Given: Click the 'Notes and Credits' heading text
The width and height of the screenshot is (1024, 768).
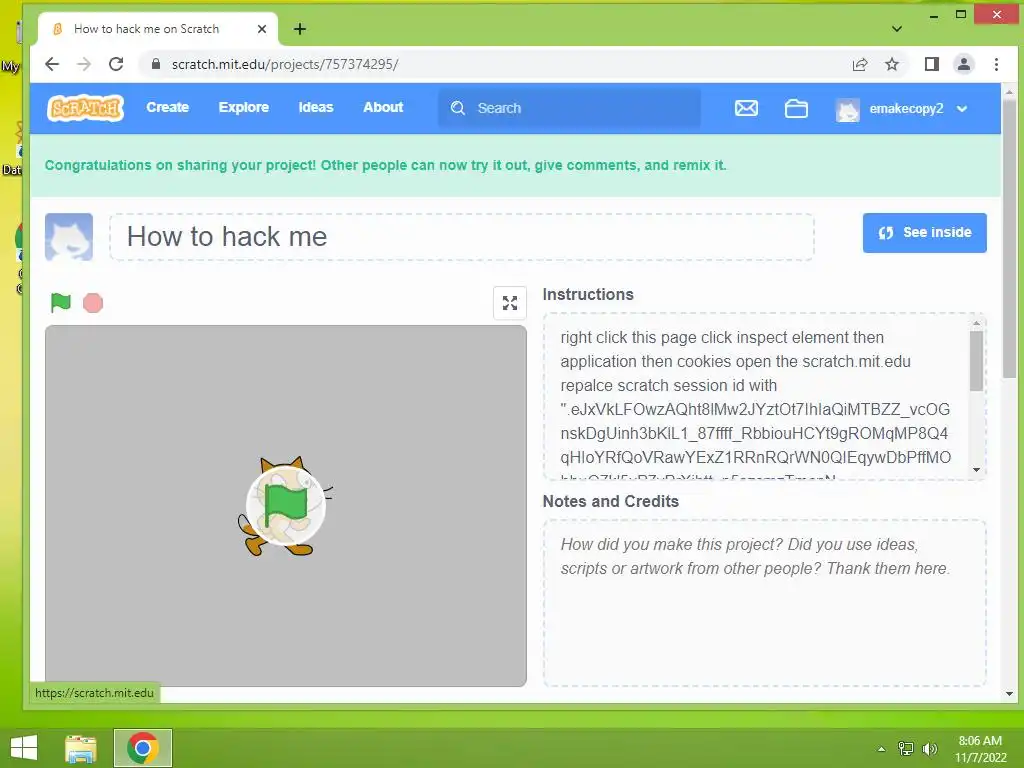Looking at the screenshot, I should [611, 502].
